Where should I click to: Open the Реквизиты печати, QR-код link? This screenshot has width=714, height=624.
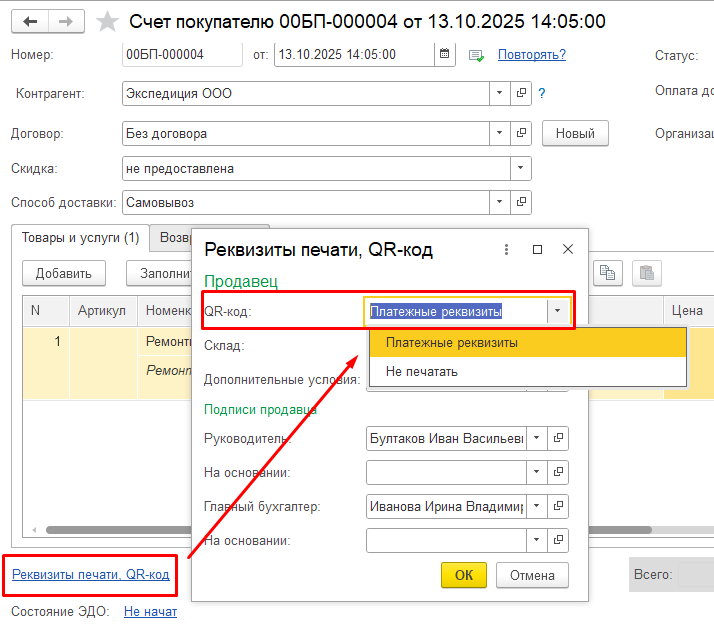tap(91, 574)
